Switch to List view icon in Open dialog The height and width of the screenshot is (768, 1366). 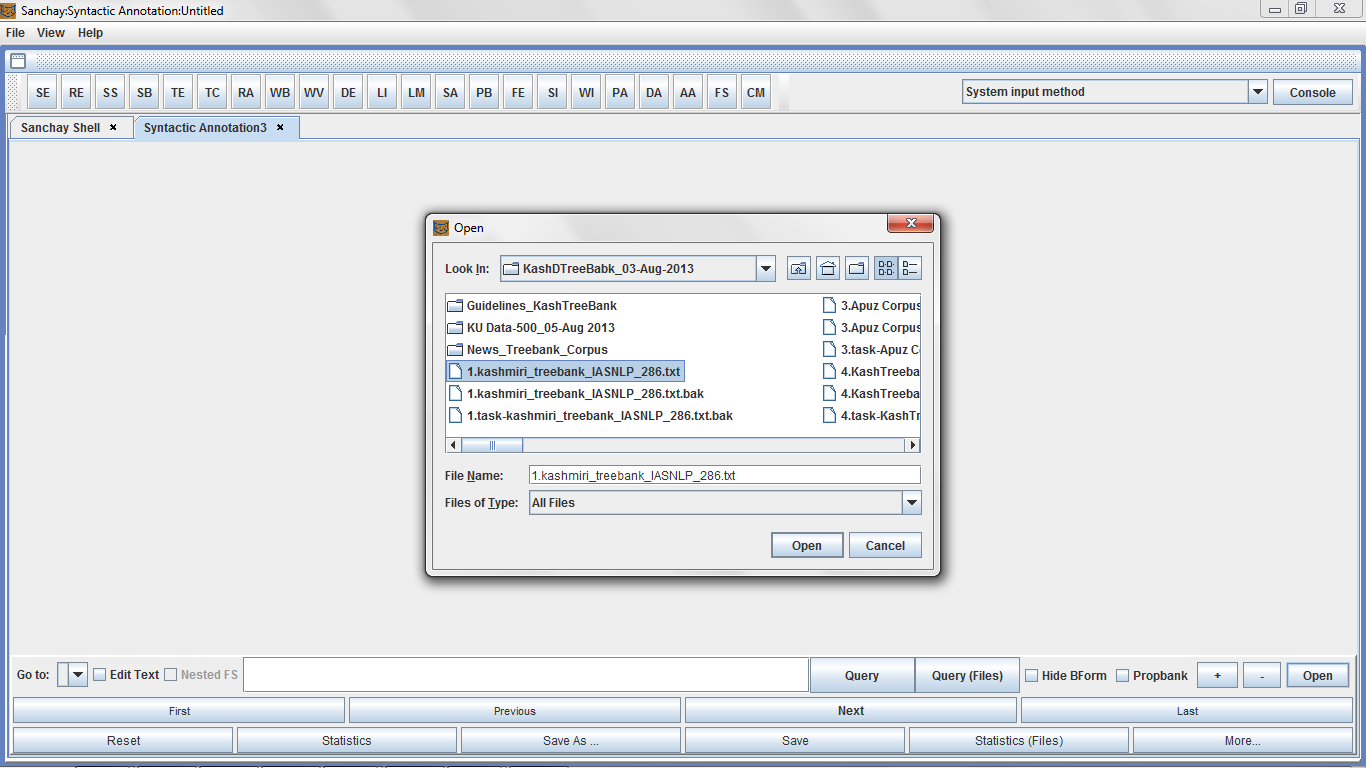click(x=886, y=268)
